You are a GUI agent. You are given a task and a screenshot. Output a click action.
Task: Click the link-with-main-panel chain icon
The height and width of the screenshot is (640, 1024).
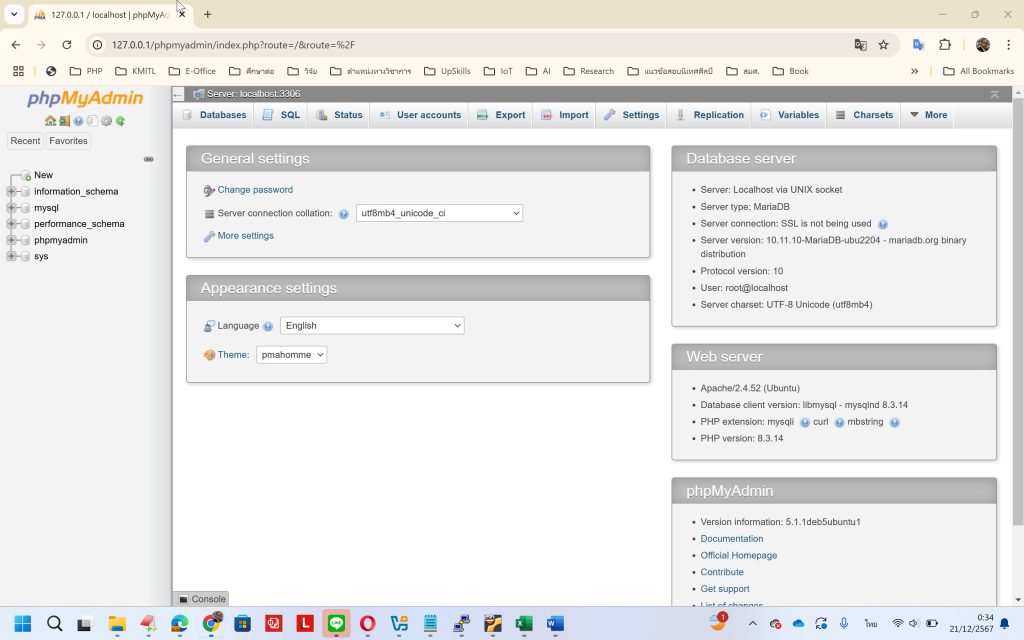click(149, 159)
